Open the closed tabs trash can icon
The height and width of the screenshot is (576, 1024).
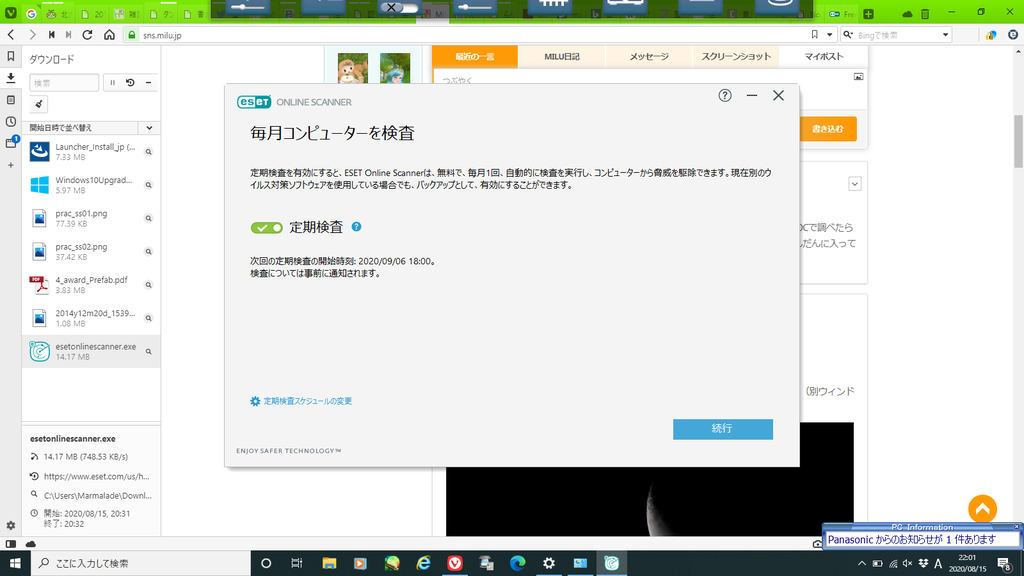tap(926, 14)
